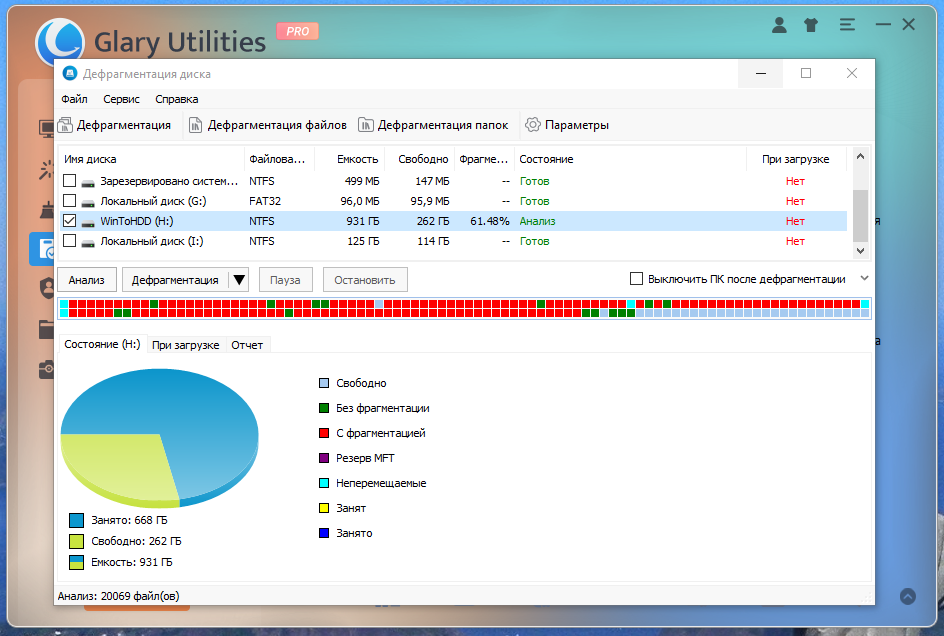Open the Файл menu
Image resolution: width=944 pixels, height=636 pixels.
coord(74,99)
